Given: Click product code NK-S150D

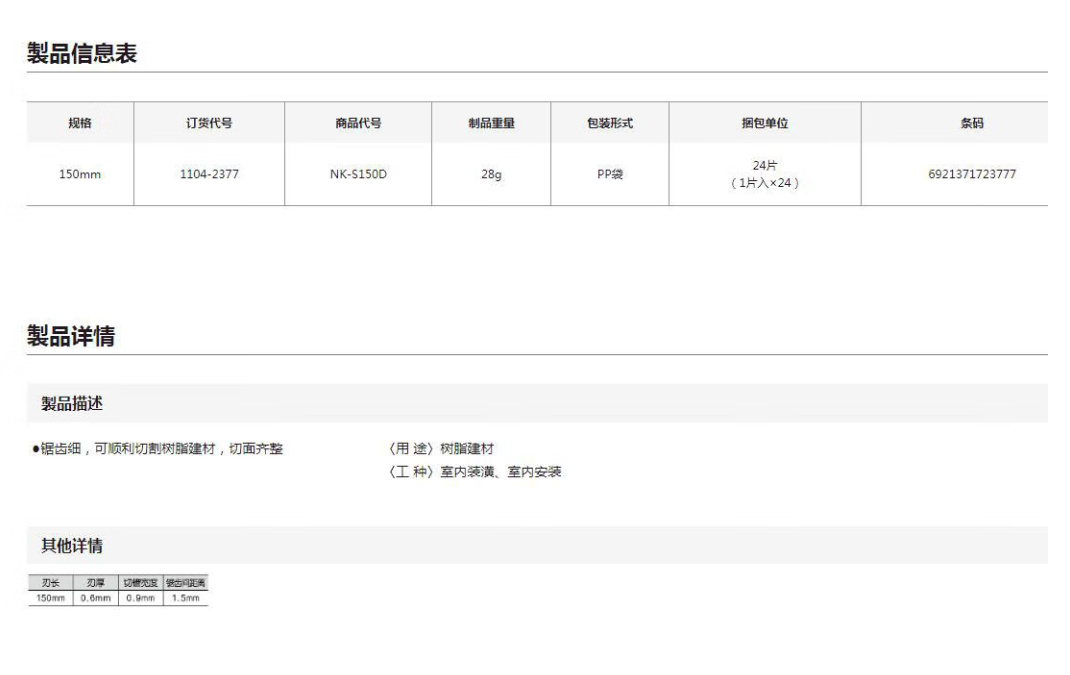Looking at the screenshot, I should pyautogui.click(x=358, y=174).
